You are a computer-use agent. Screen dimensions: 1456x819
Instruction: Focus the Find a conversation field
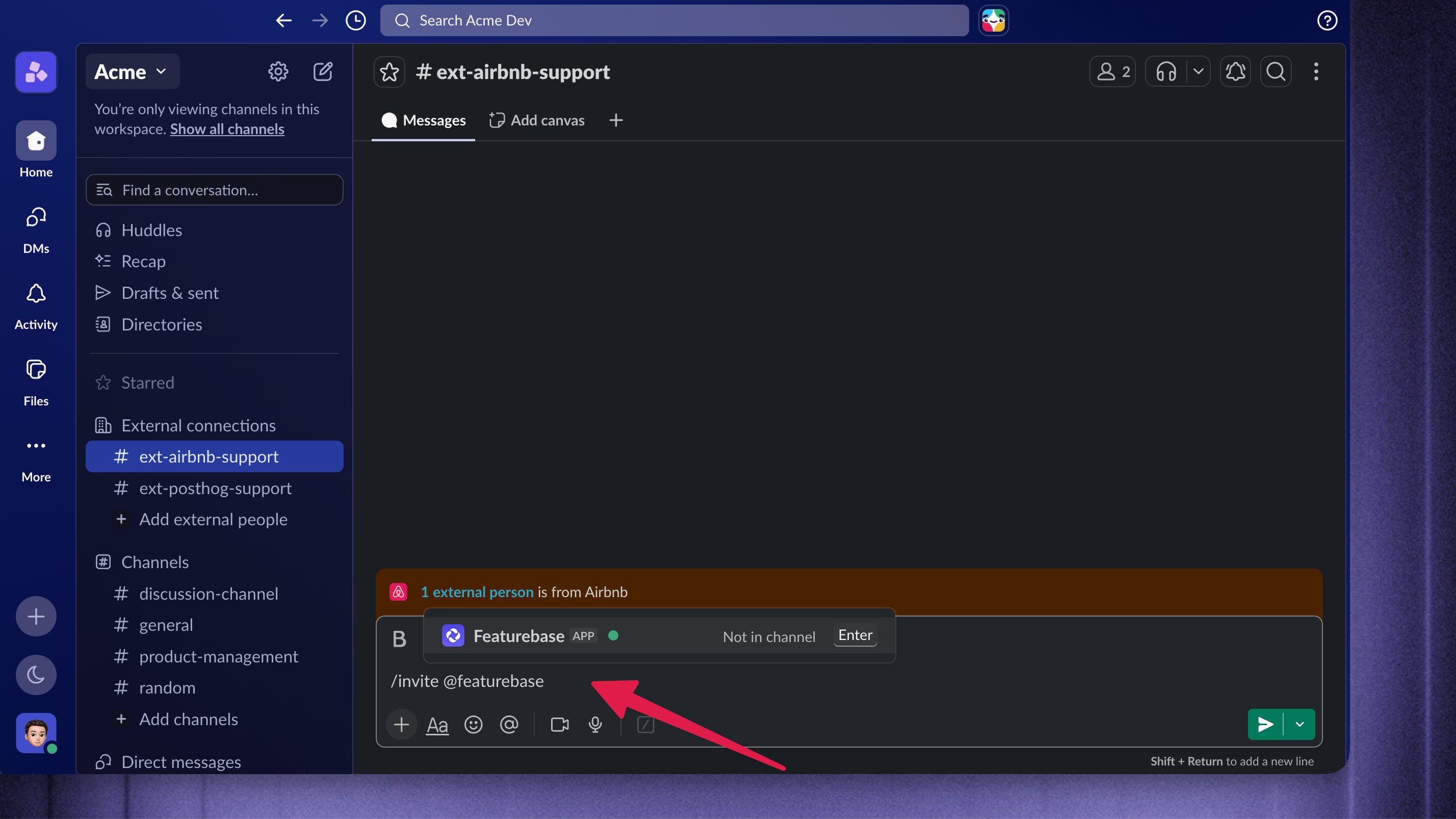click(x=214, y=190)
